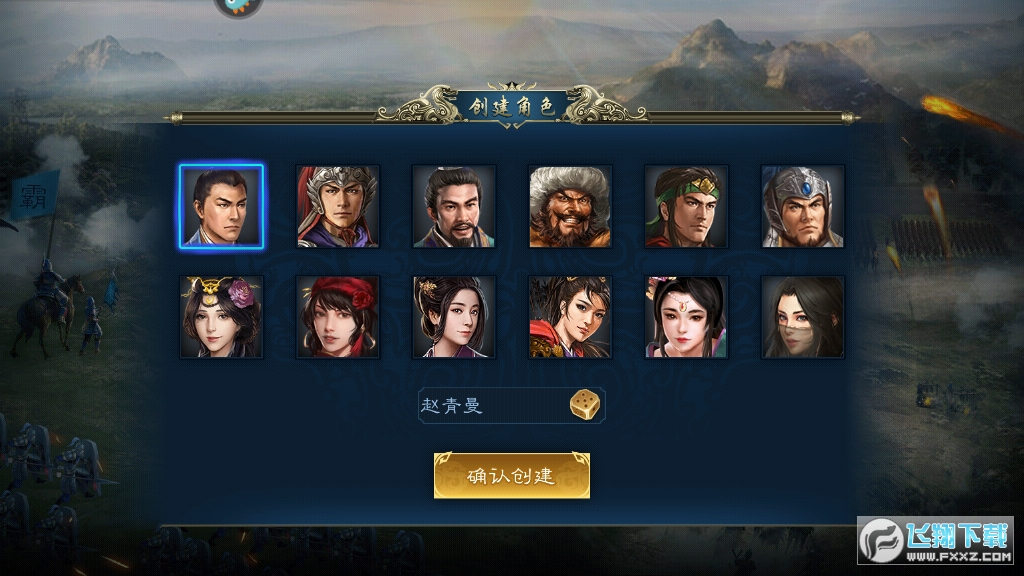Click the www.fxxz.com site address
This screenshot has height=576, width=1024.
click(959, 556)
